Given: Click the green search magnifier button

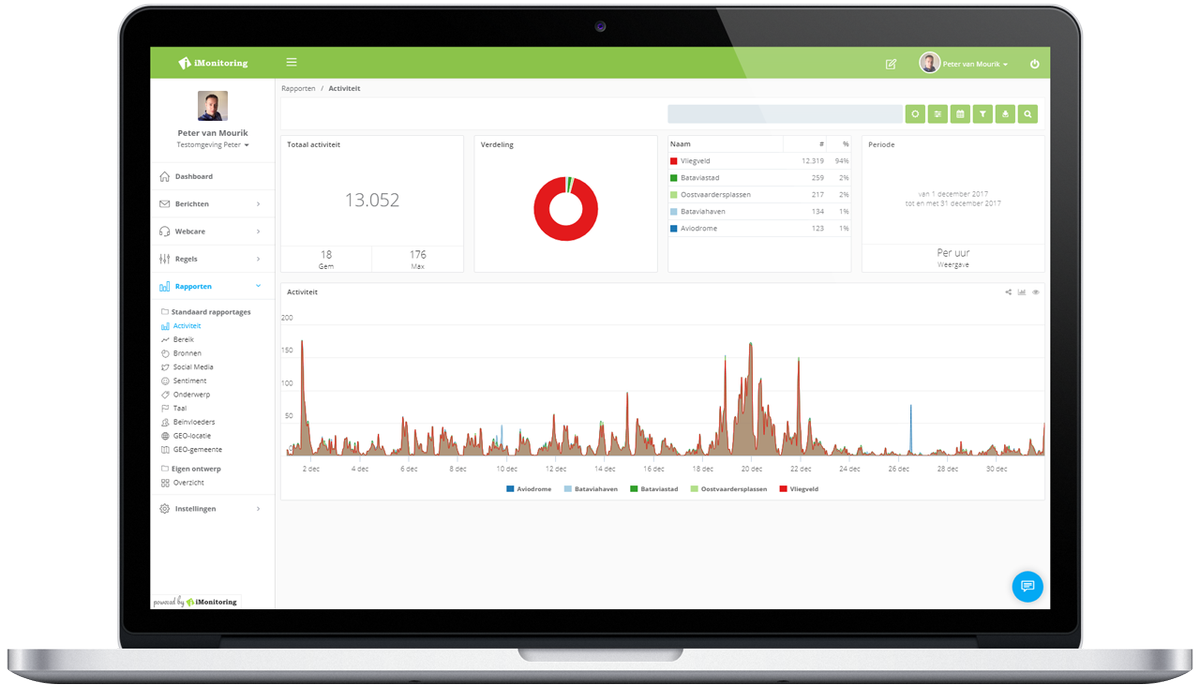Looking at the screenshot, I should coord(1027,114).
